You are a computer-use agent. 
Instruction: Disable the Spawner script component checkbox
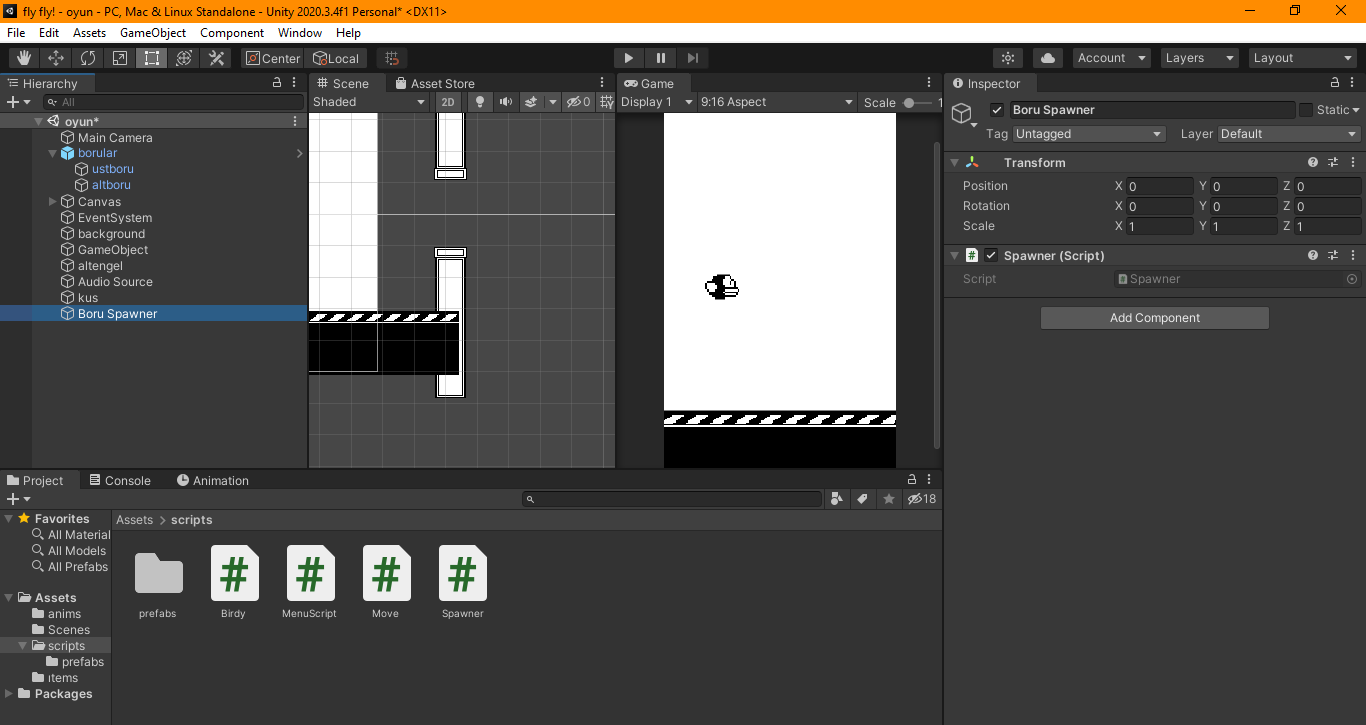(991, 256)
